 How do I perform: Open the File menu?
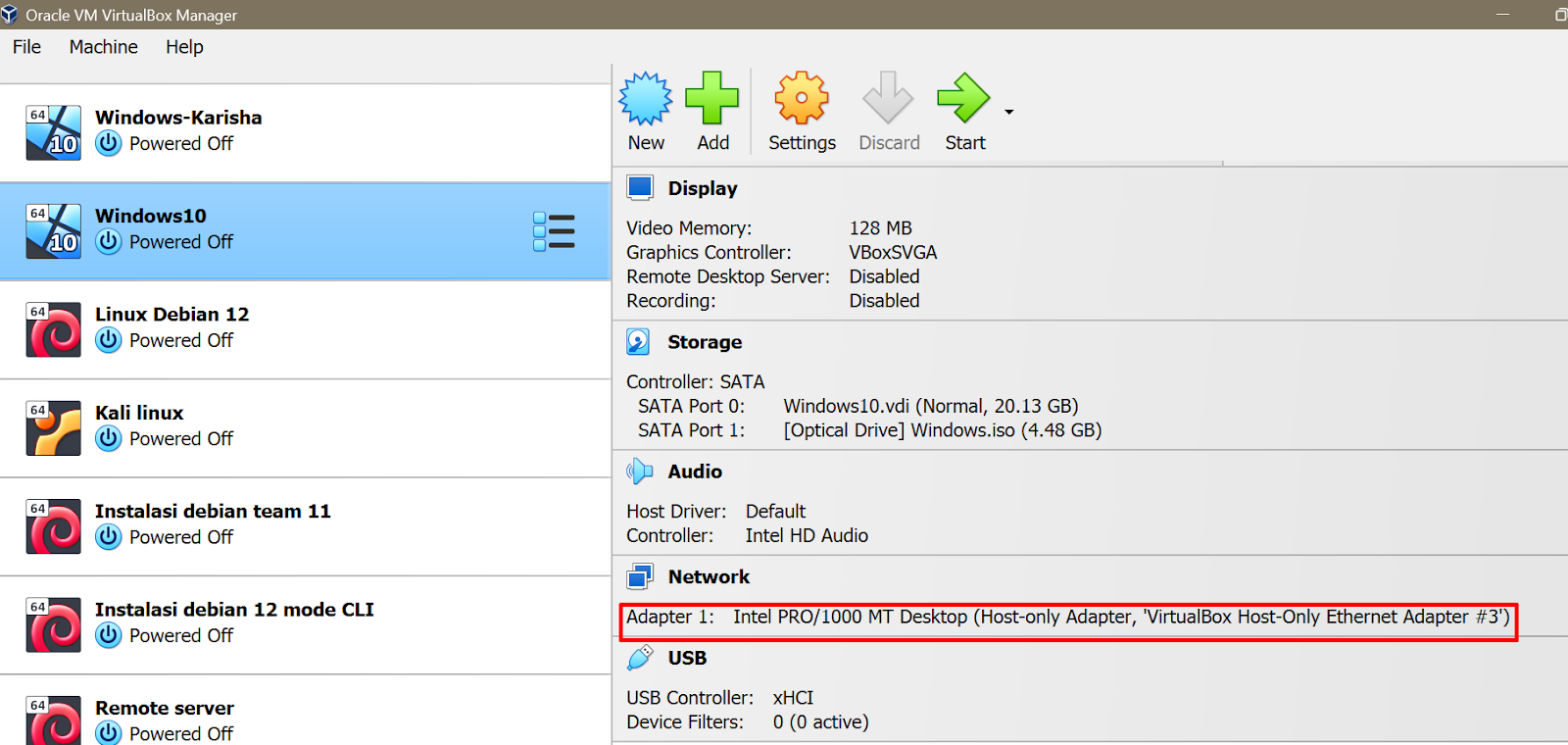click(x=26, y=47)
